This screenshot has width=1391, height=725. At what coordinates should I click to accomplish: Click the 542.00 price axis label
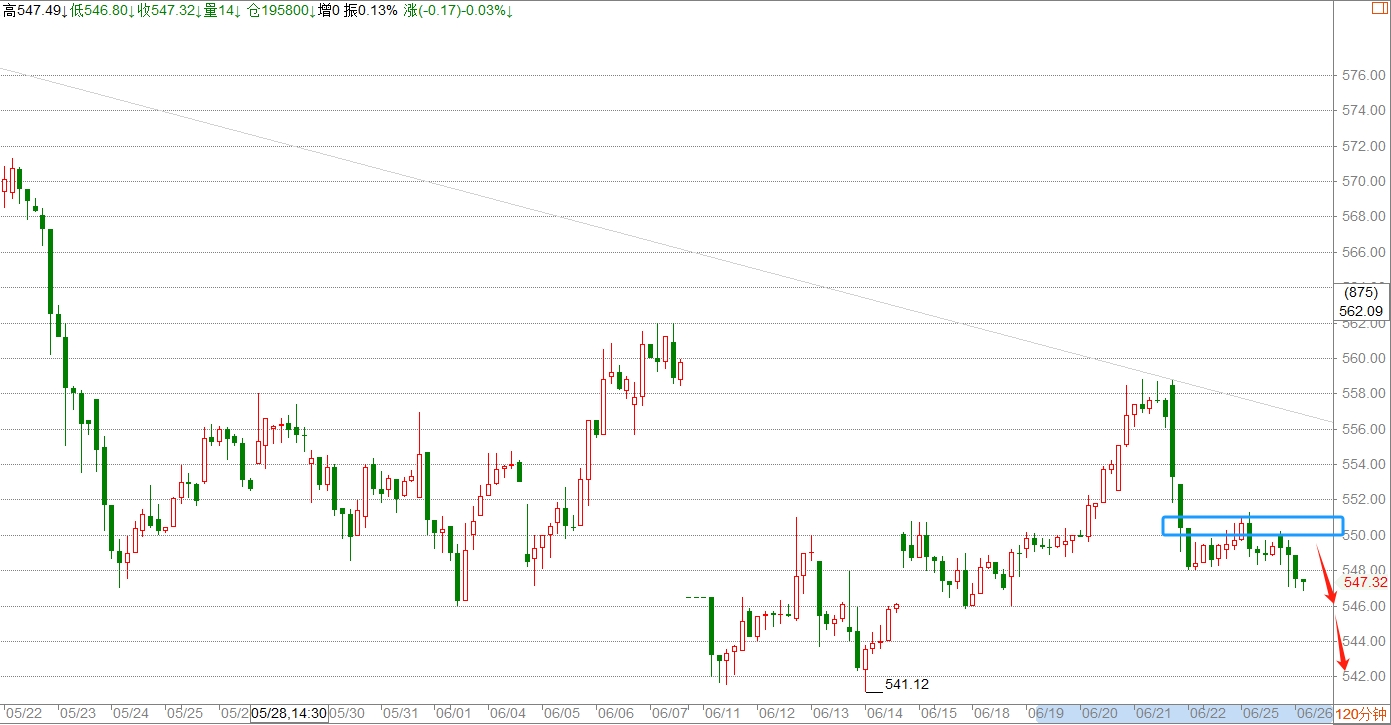coord(1365,676)
